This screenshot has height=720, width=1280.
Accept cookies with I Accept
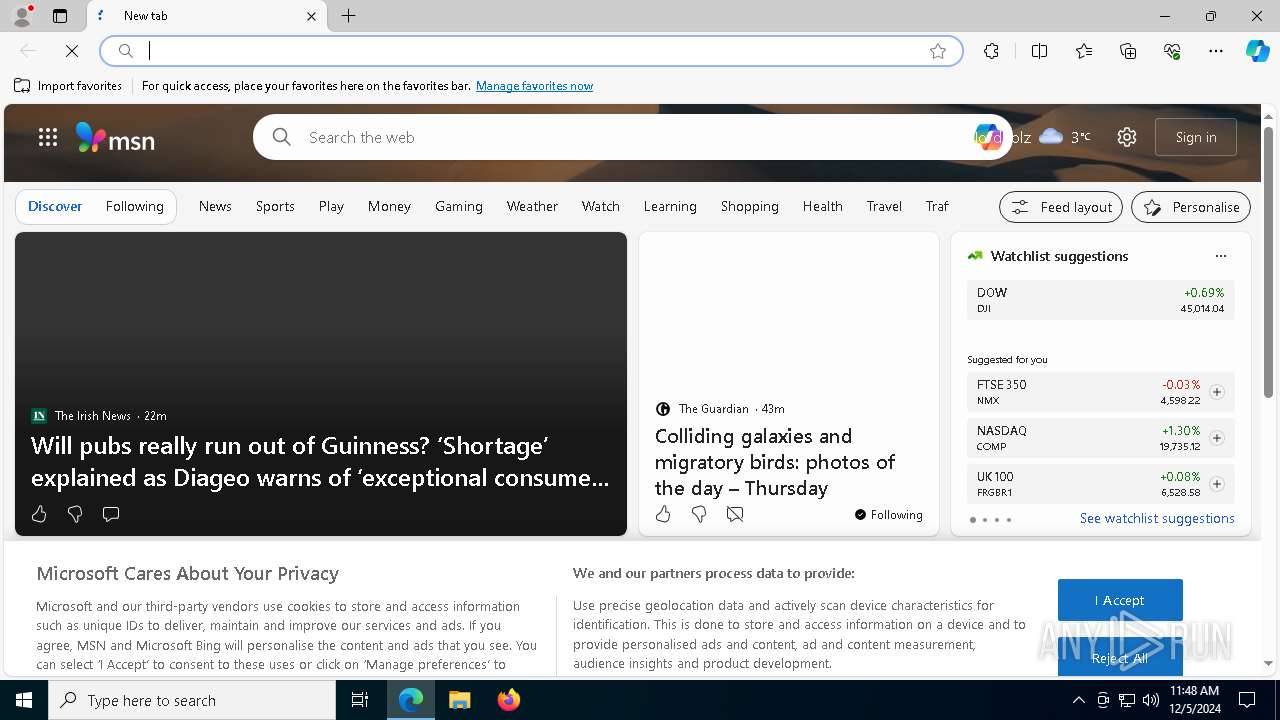coord(1120,600)
